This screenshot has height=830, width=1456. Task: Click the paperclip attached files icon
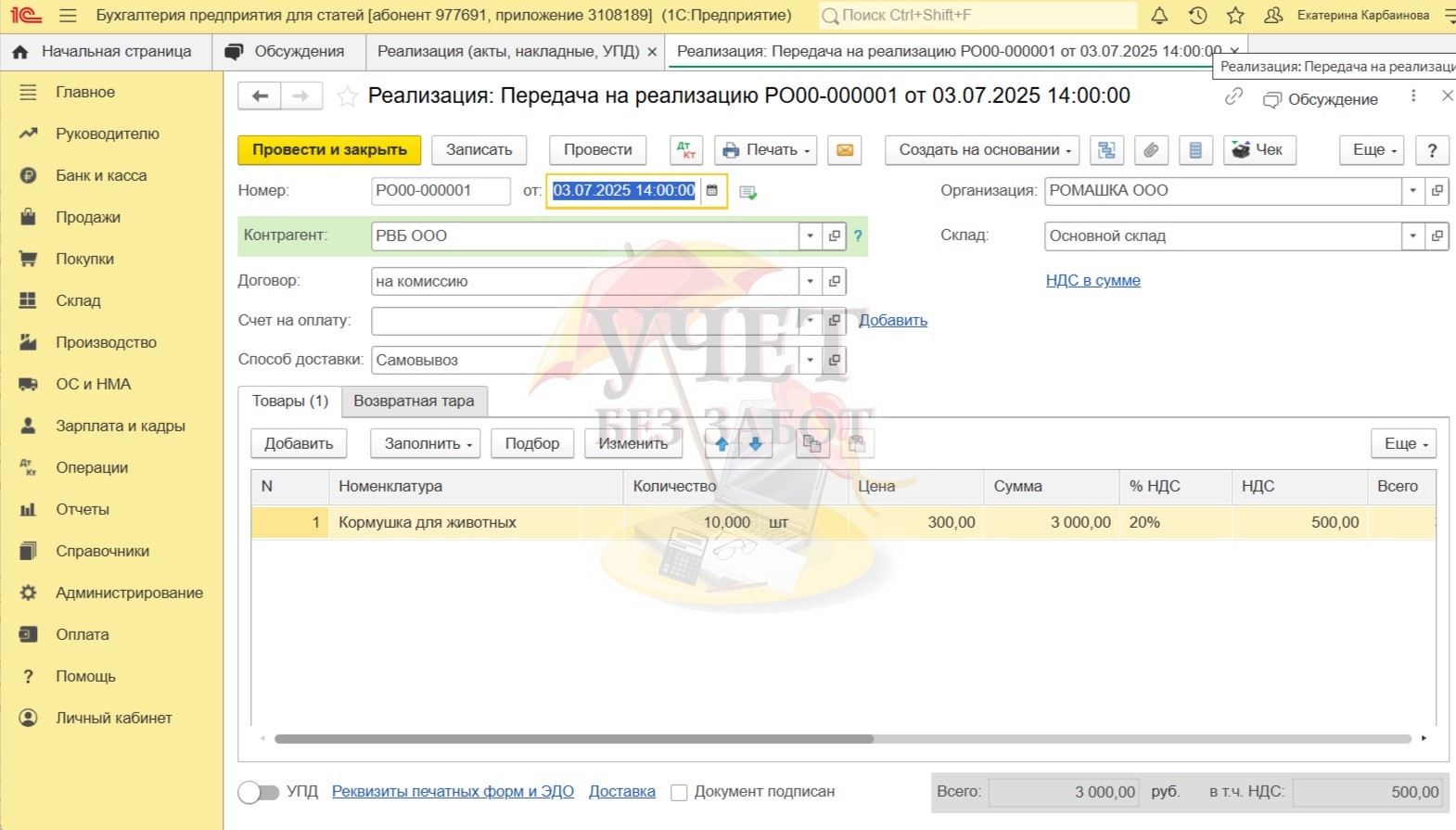coord(1151,150)
